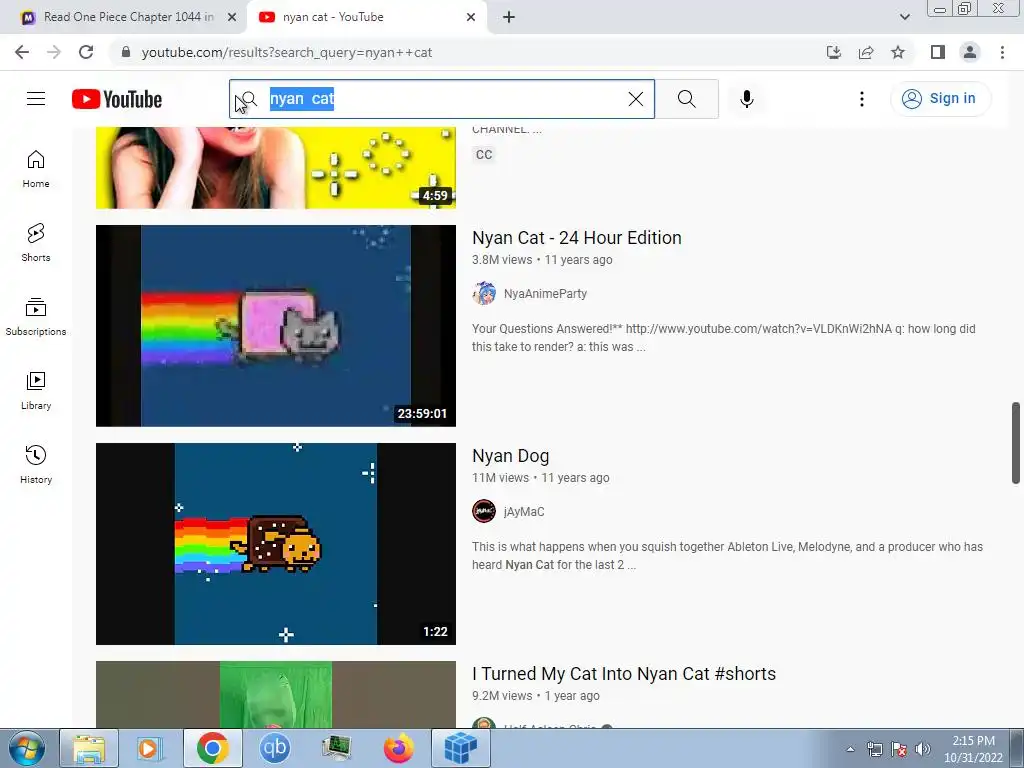The height and width of the screenshot is (768, 1024).
Task: Open Nyan Cat 24 Hour Edition thumbnail
Action: 276,326
